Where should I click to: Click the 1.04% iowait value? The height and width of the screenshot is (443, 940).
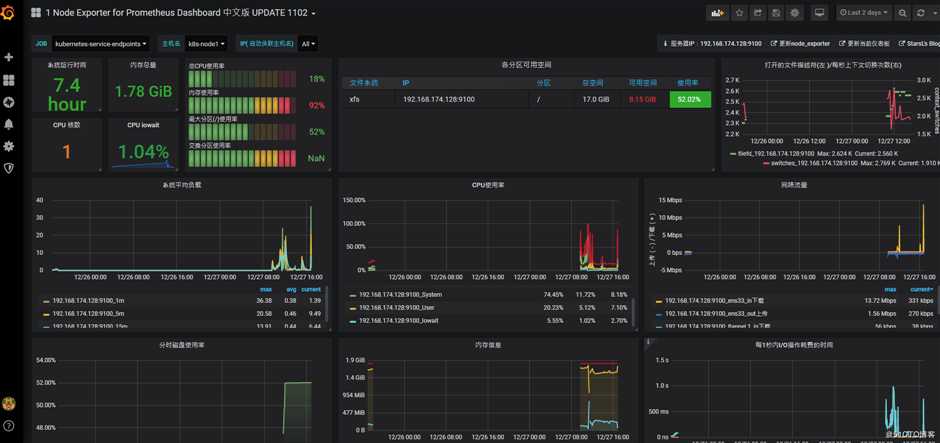pyautogui.click(x=143, y=152)
